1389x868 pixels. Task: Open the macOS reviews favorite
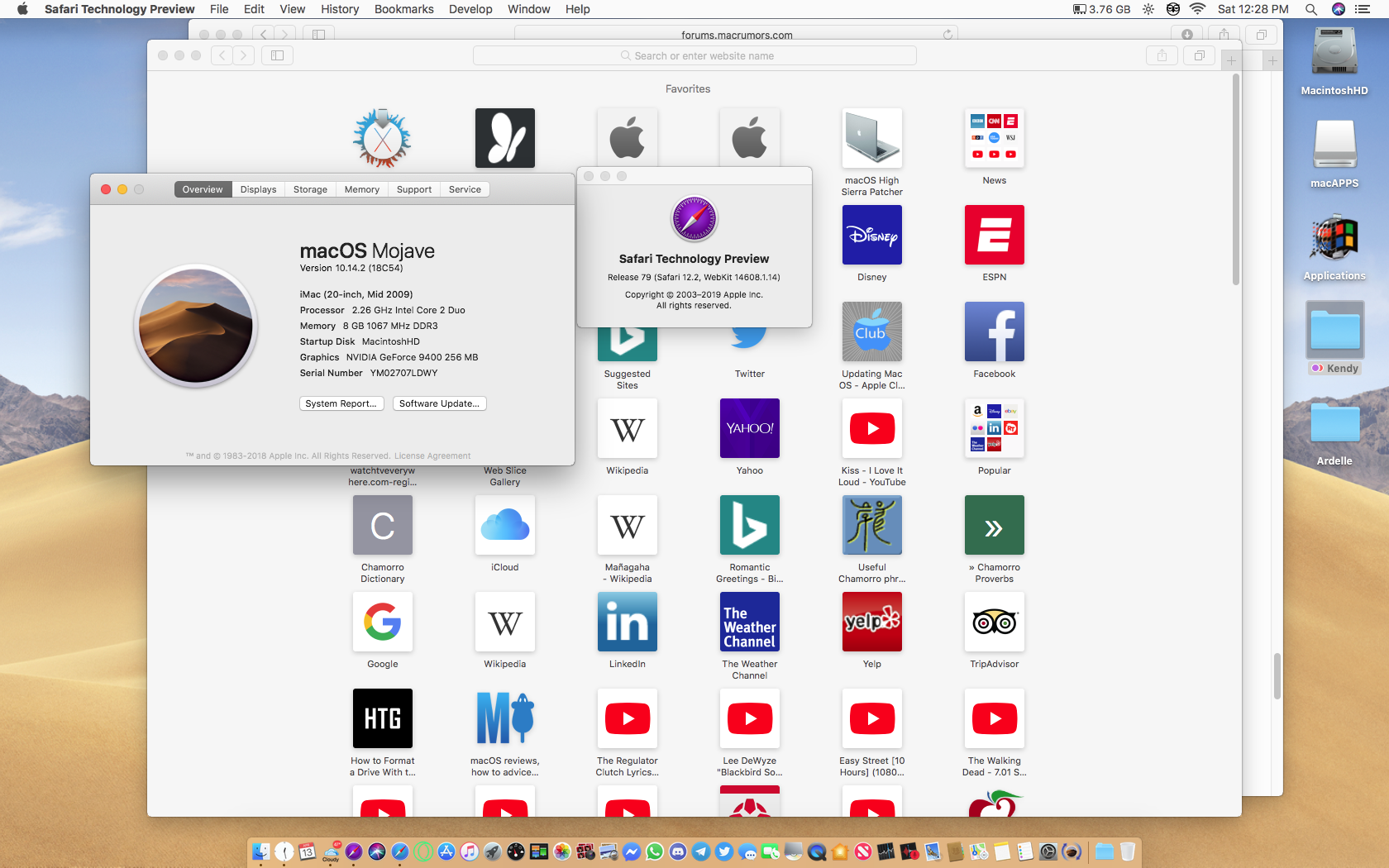tap(504, 718)
